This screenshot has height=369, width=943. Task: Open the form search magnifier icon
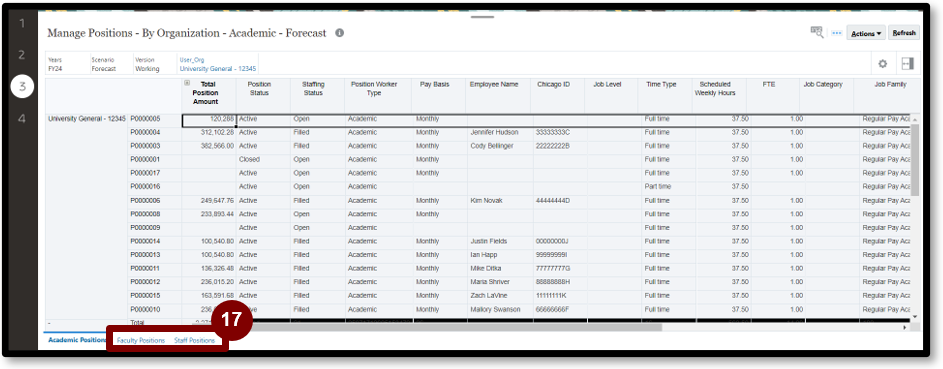[x=817, y=32]
